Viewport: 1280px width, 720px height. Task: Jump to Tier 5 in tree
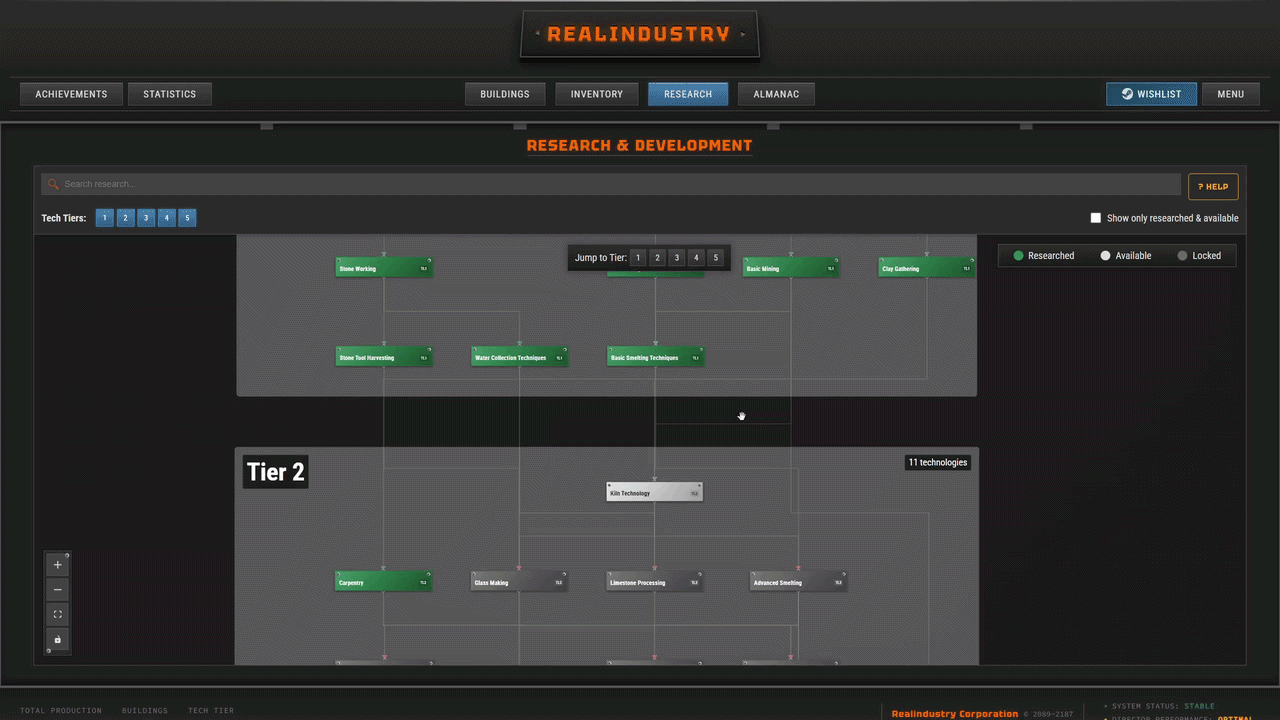coord(715,258)
